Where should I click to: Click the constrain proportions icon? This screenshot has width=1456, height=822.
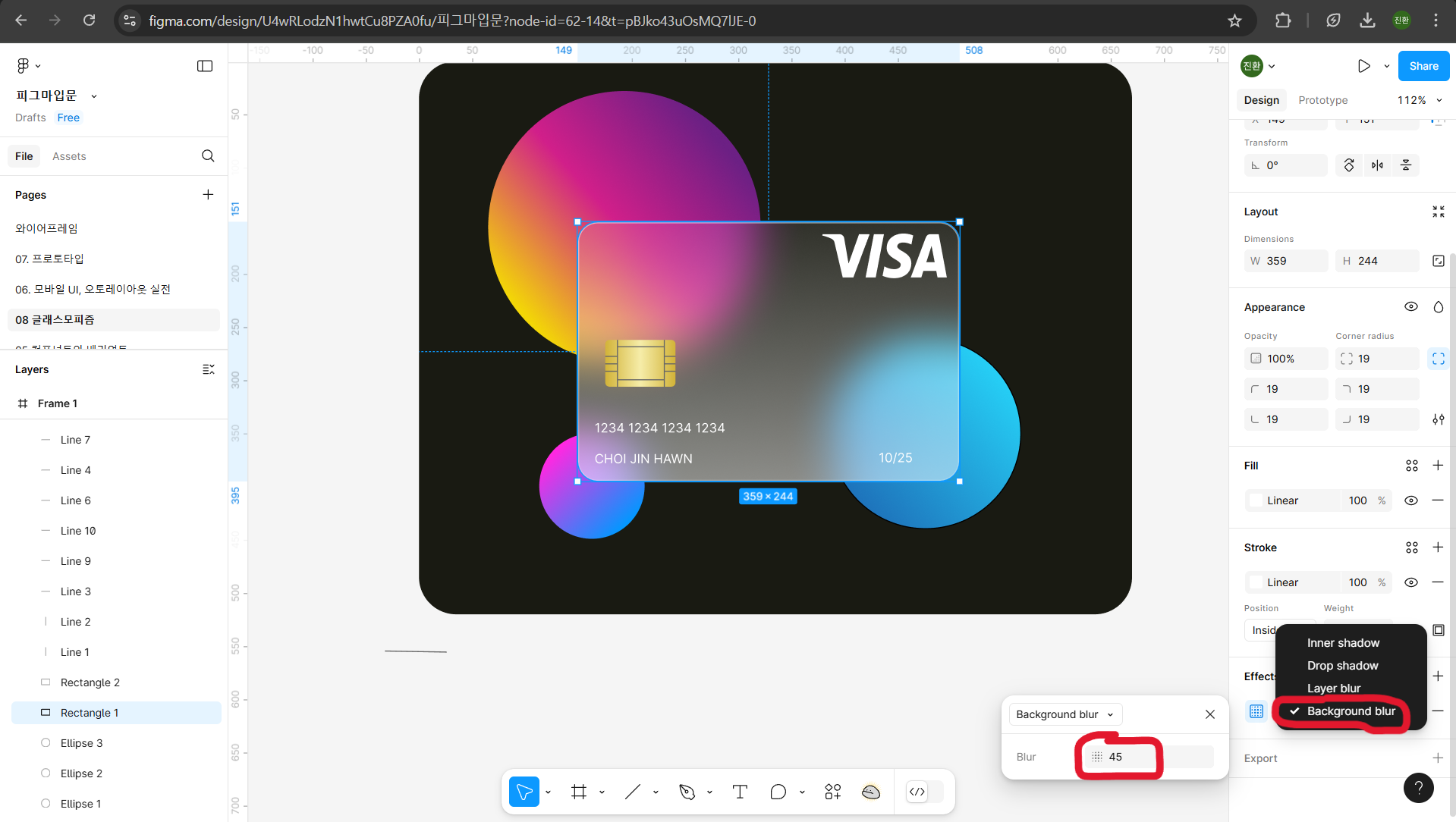1439,261
